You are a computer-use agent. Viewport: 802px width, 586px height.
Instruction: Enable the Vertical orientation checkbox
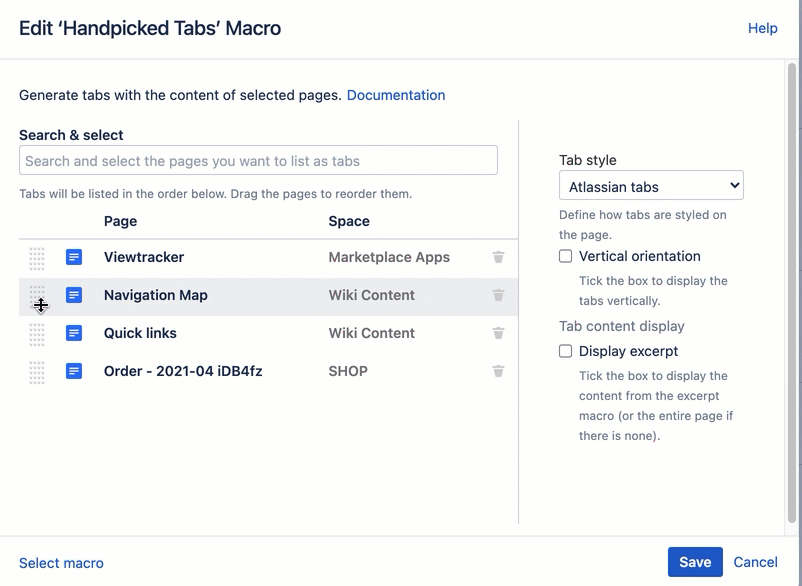[x=566, y=256]
